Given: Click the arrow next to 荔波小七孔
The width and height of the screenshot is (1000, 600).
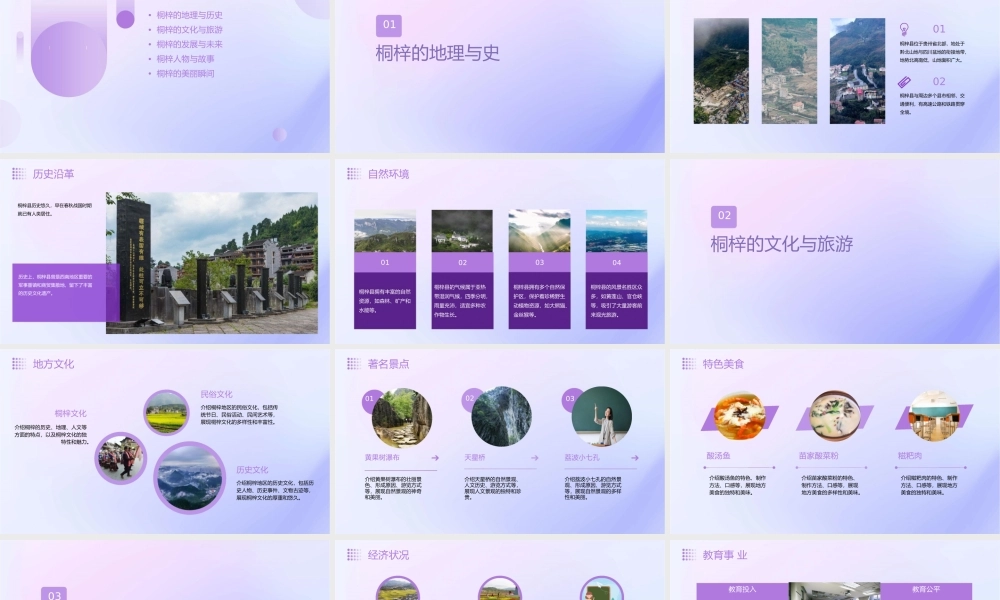Looking at the screenshot, I should pos(635,458).
